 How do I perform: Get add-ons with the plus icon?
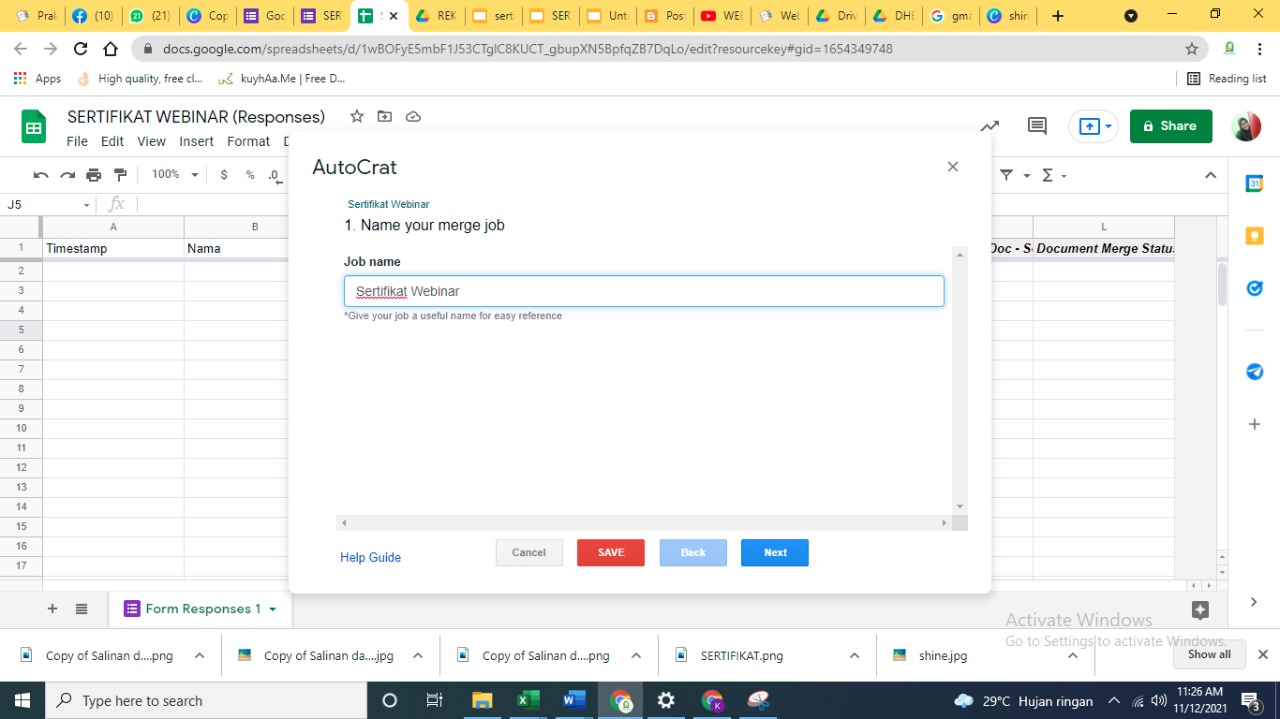click(x=1254, y=424)
